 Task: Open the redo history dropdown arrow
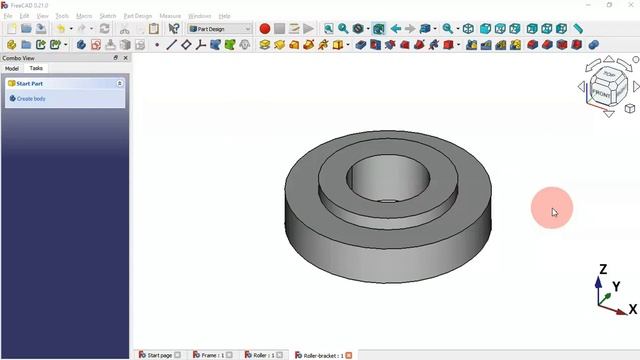91,29
